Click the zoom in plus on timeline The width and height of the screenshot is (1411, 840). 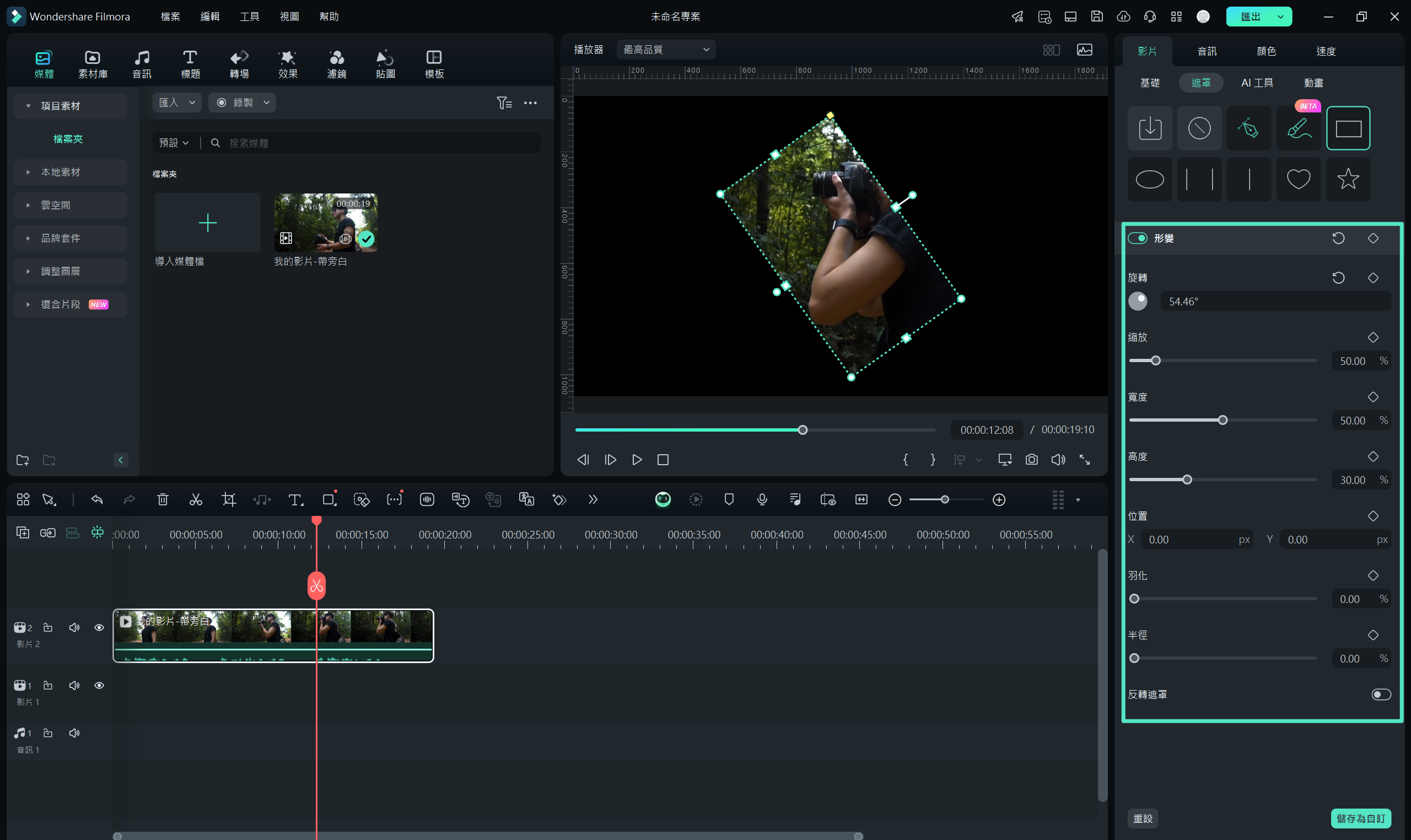[x=999, y=499]
